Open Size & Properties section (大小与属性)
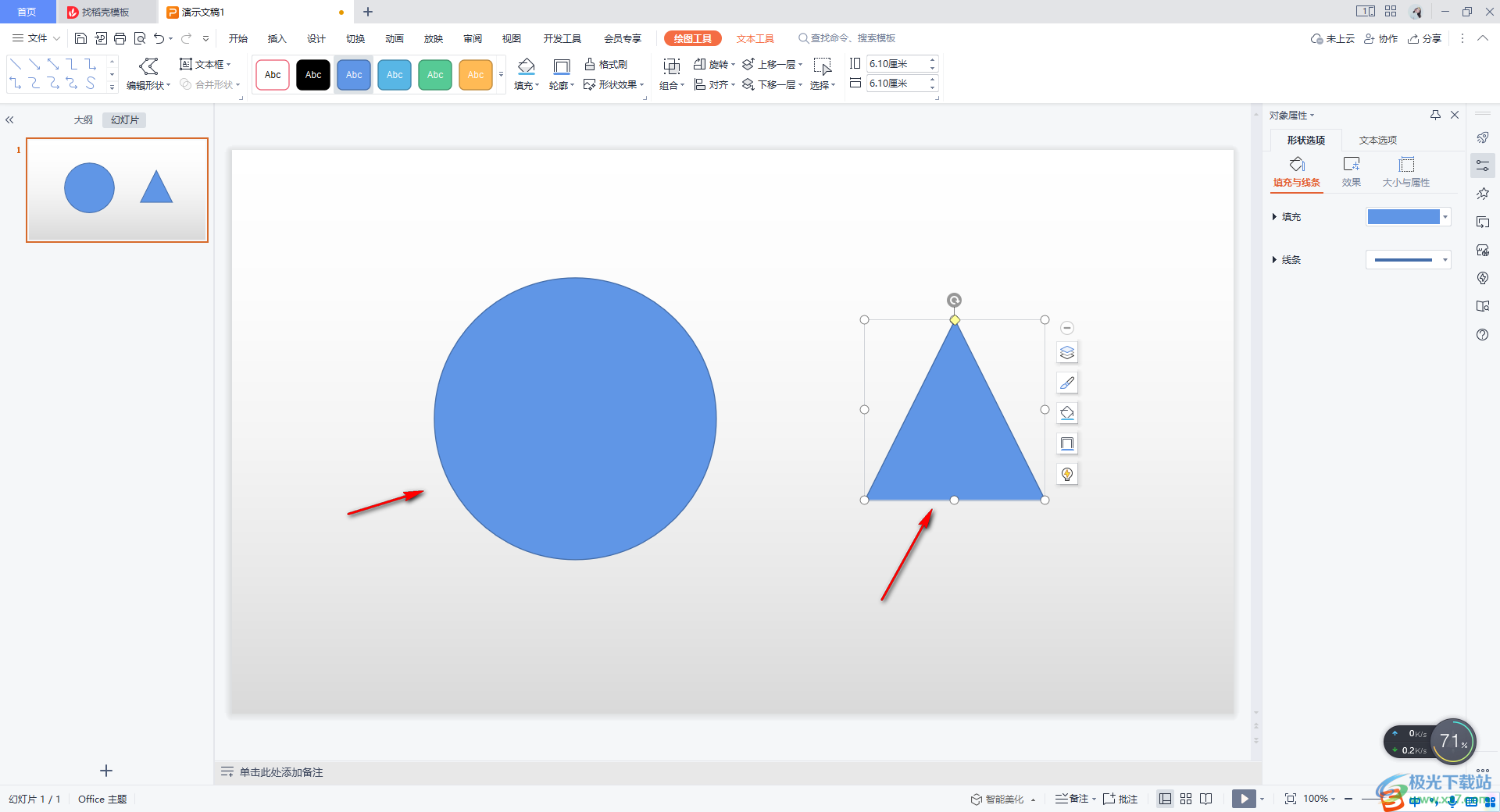Screen dimensions: 1500x812 pyautogui.click(x=1406, y=173)
